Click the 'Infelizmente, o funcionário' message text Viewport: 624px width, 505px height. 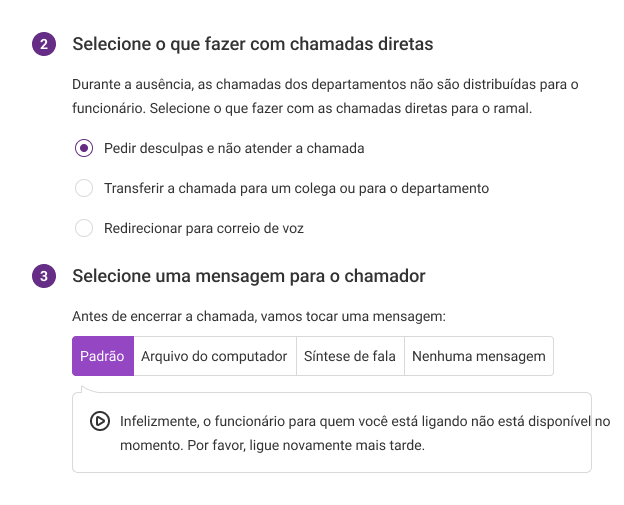pyautogui.click(x=365, y=433)
